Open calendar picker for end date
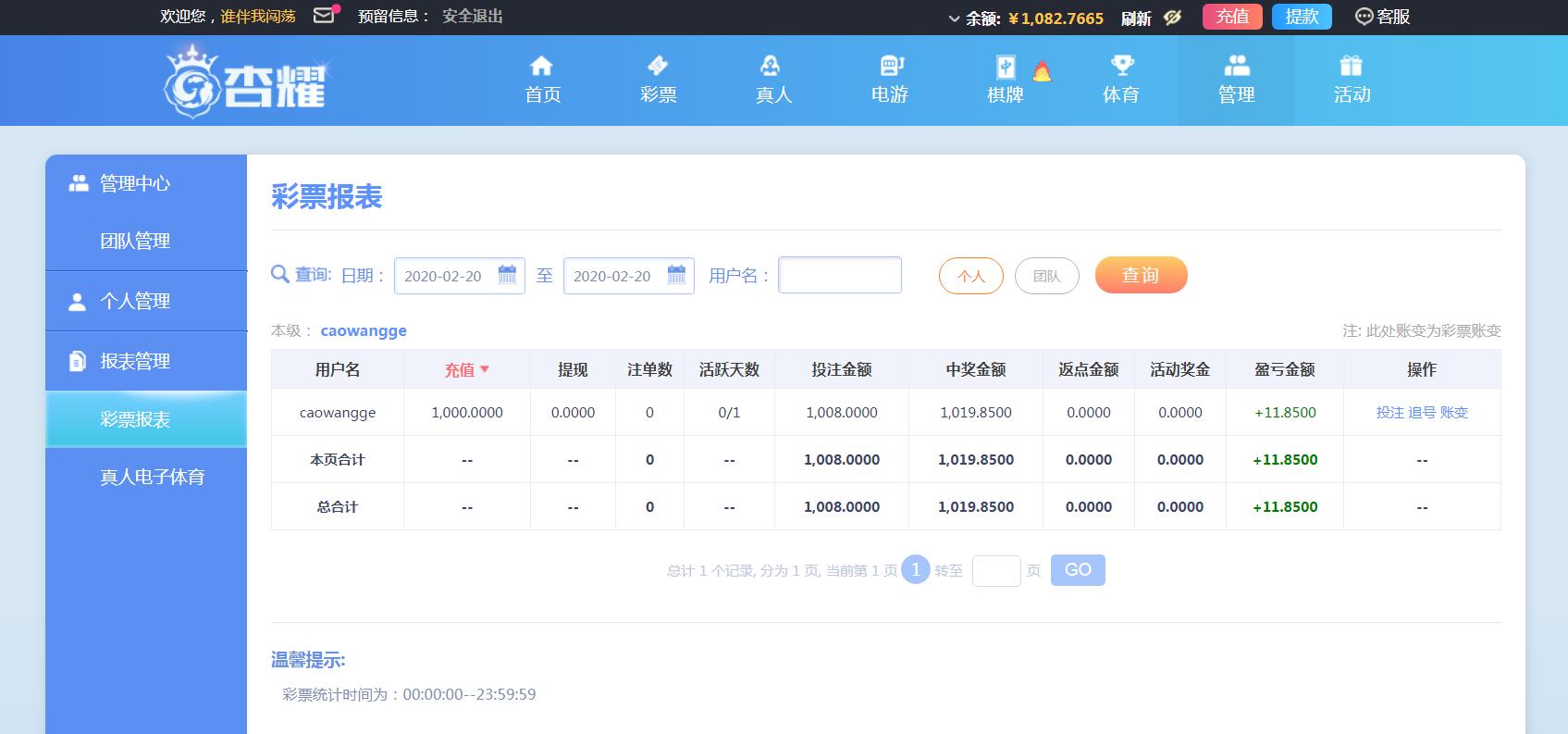 [x=676, y=275]
